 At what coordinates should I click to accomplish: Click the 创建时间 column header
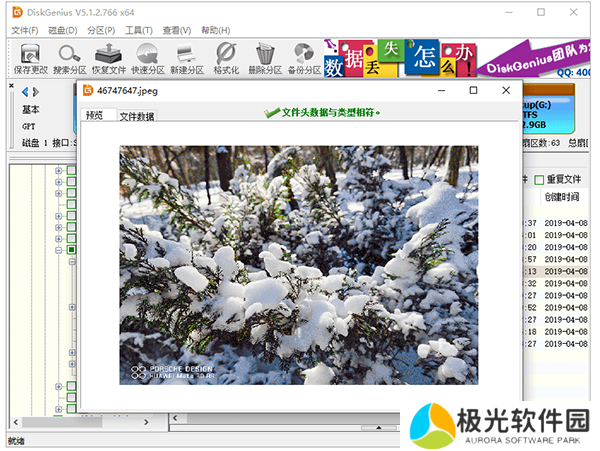coord(561,197)
